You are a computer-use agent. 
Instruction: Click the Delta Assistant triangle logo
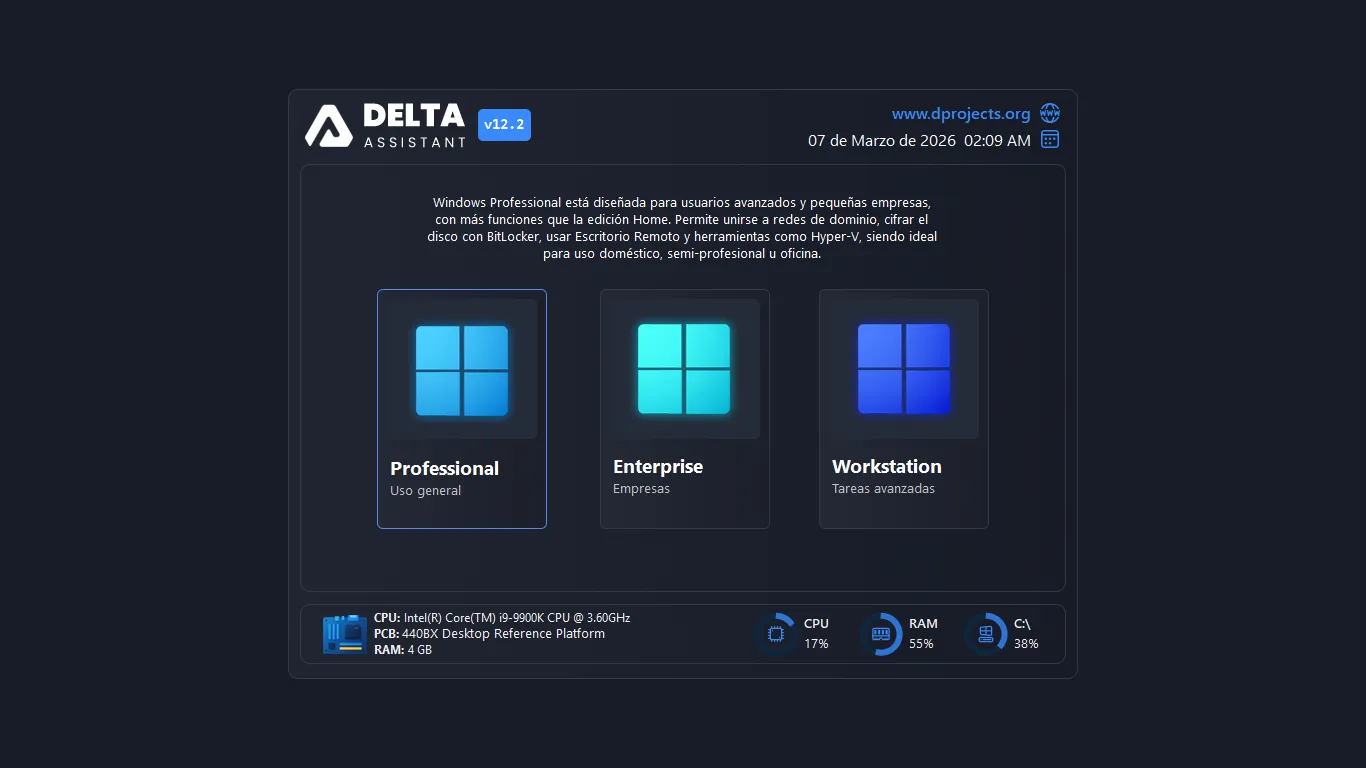[329, 126]
